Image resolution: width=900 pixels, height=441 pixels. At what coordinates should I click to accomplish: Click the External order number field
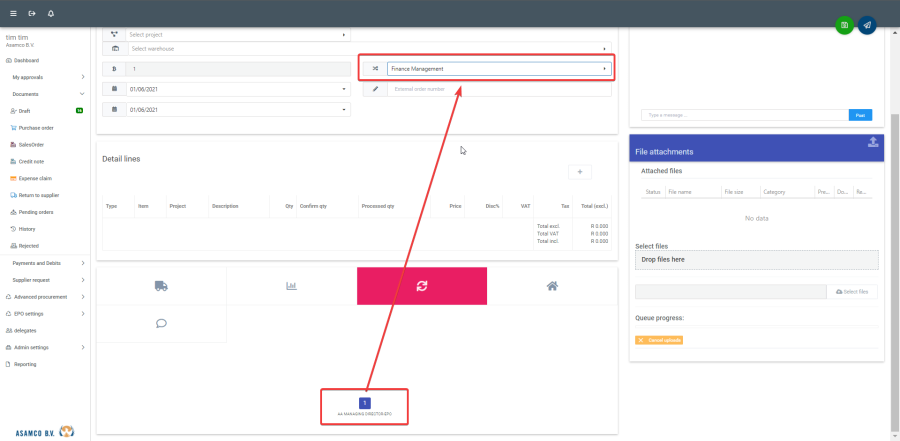[x=498, y=89]
